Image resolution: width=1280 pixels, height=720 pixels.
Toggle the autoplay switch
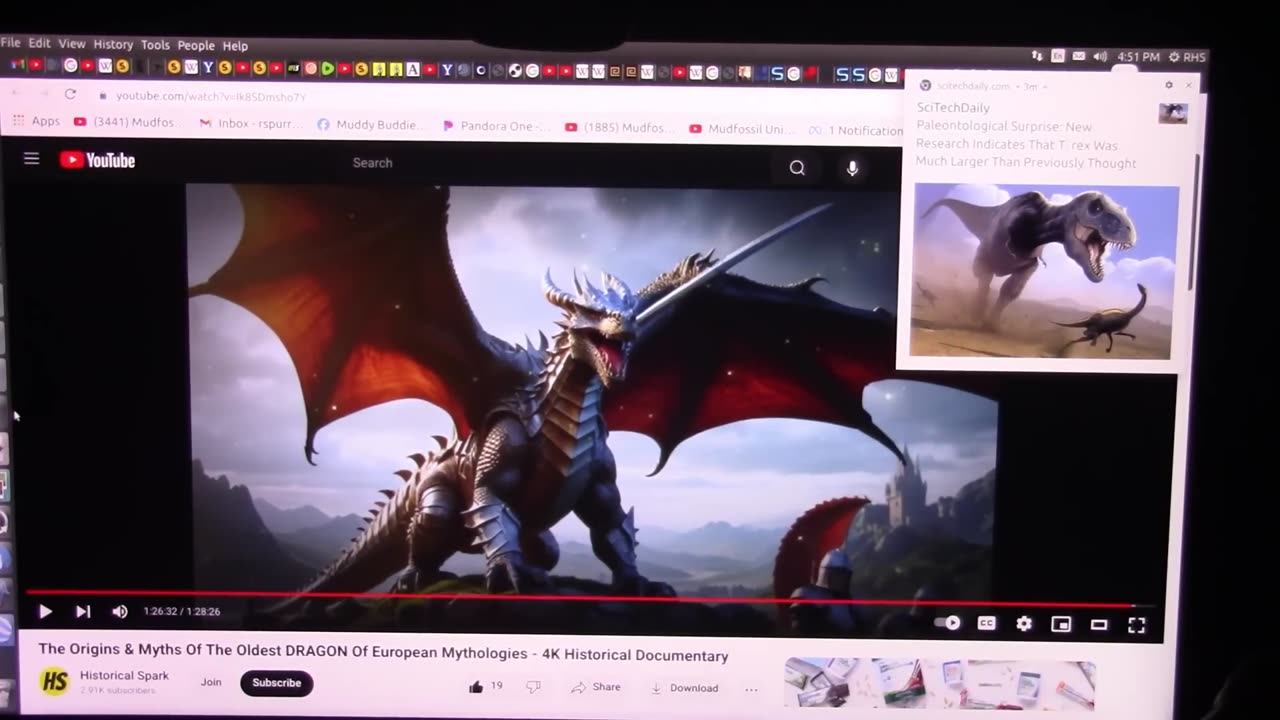pyautogui.click(x=947, y=623)
